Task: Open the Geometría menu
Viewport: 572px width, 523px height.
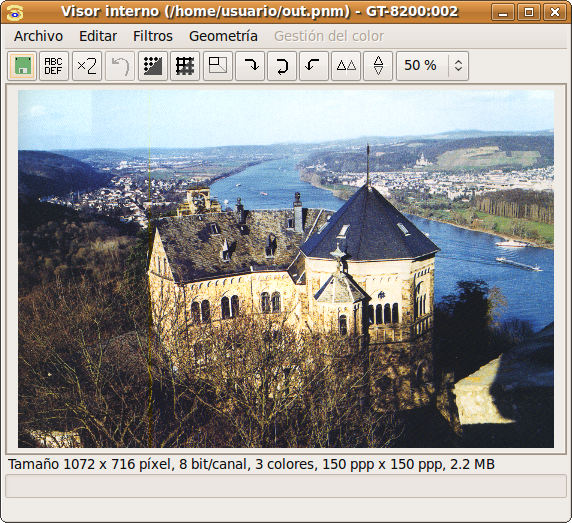Action: tap(223, 36)
